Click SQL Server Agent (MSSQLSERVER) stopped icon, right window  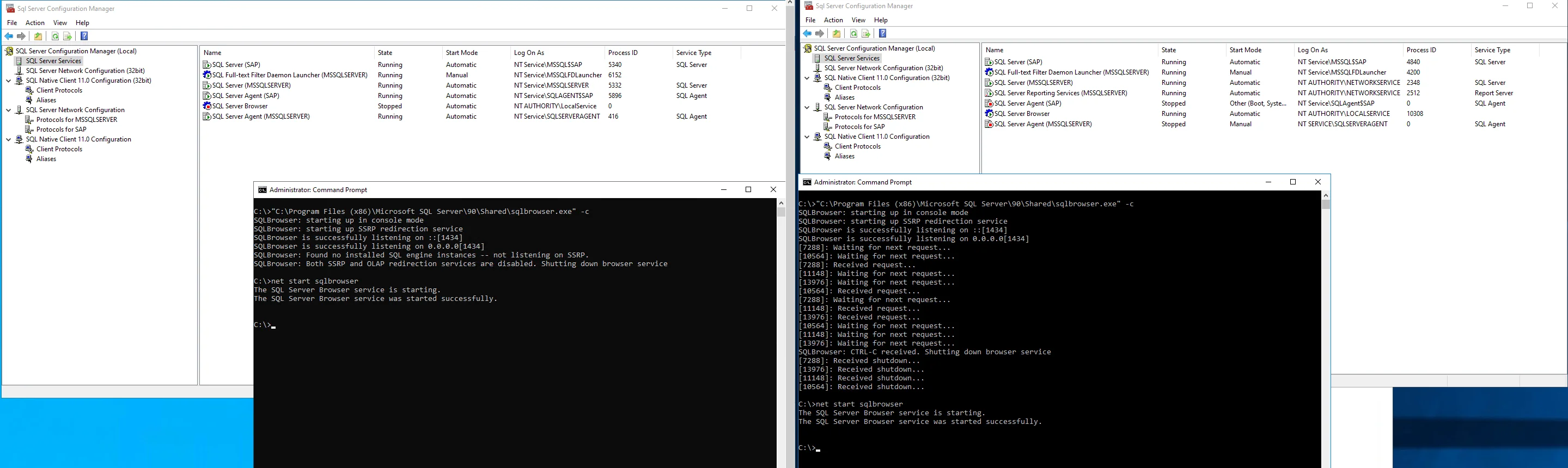click(989, 124)
